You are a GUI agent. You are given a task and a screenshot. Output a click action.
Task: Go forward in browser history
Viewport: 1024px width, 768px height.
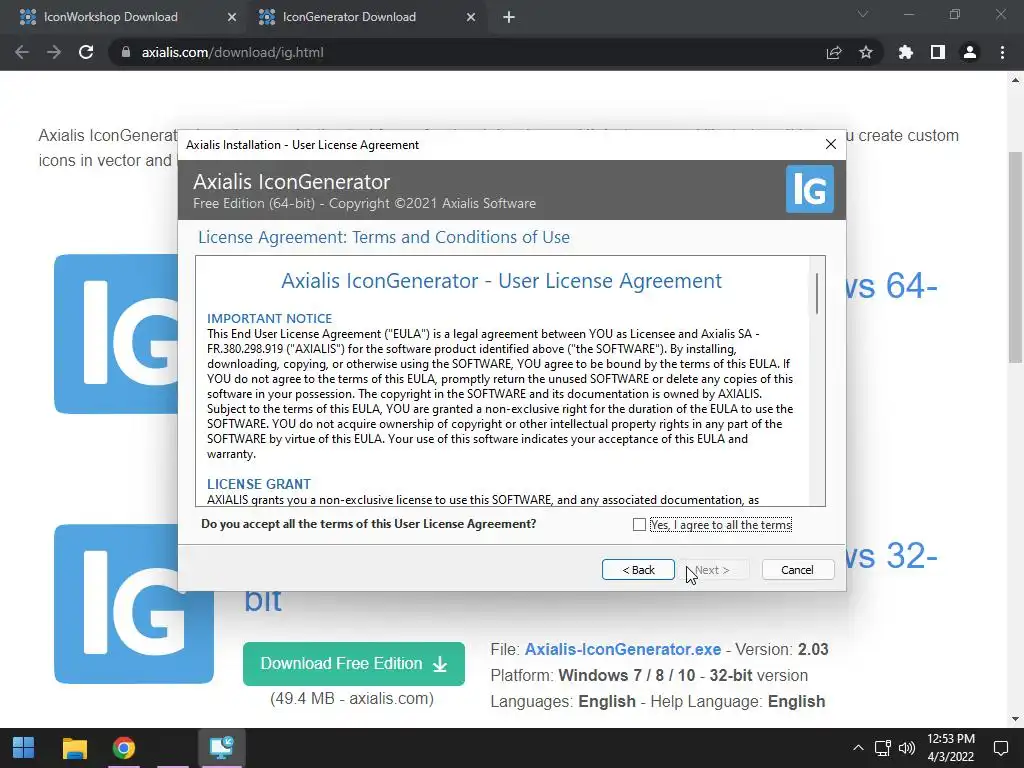pyautogui.click(x=54, y=52)
